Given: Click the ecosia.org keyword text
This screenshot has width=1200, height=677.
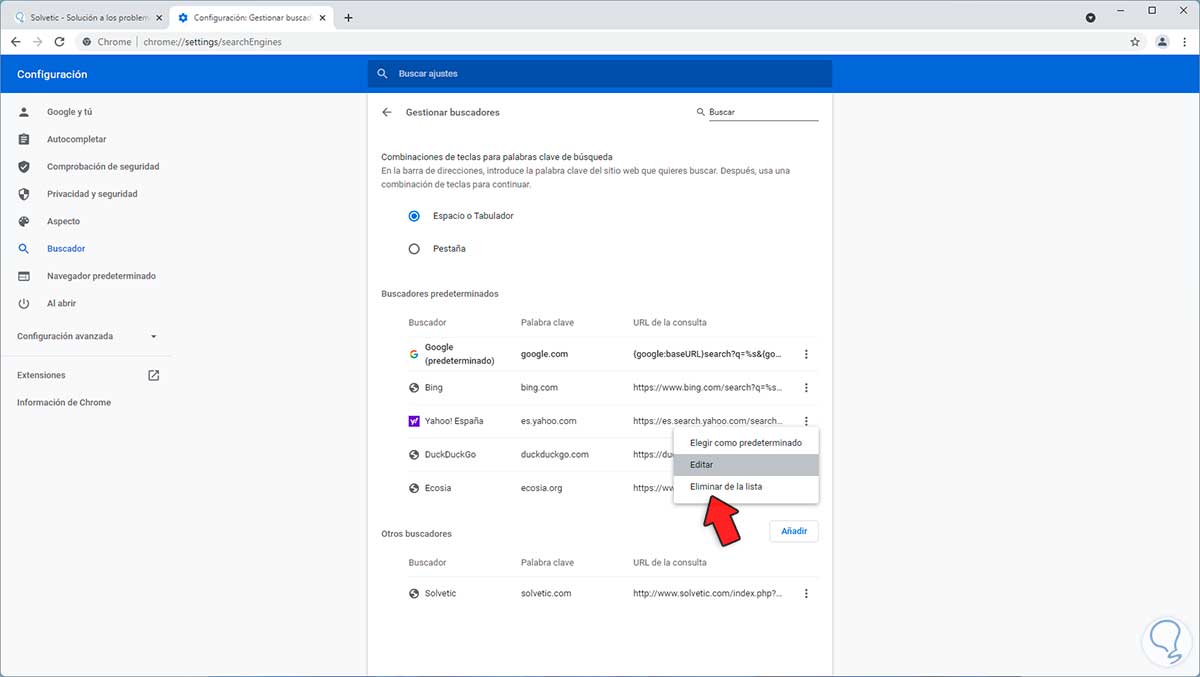Looking at the screenshot, I should click(541, 488).
